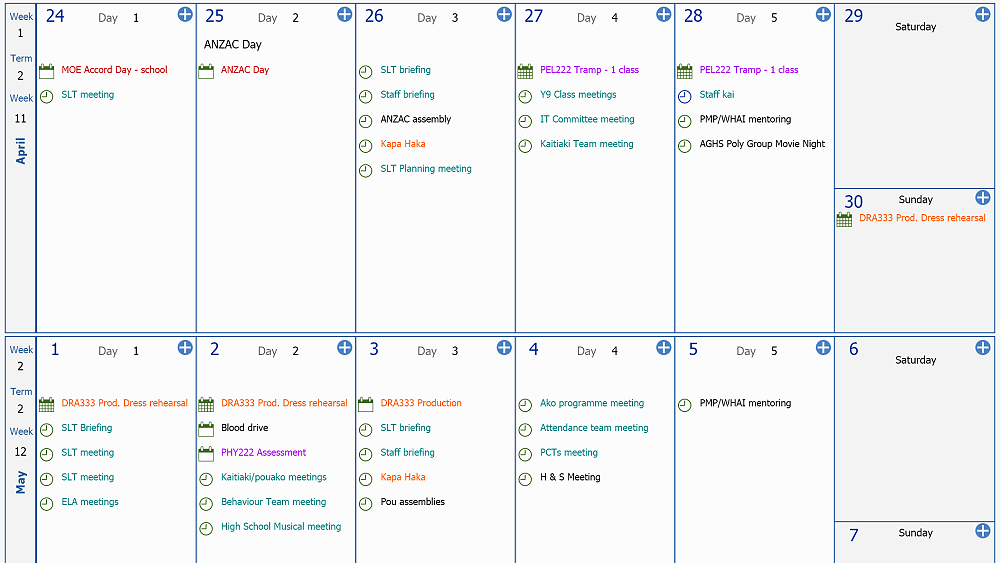The width and height of the screenshot is (1000, 563).
Task: Add new event on Sunday April 30
Action: (982, 198)
